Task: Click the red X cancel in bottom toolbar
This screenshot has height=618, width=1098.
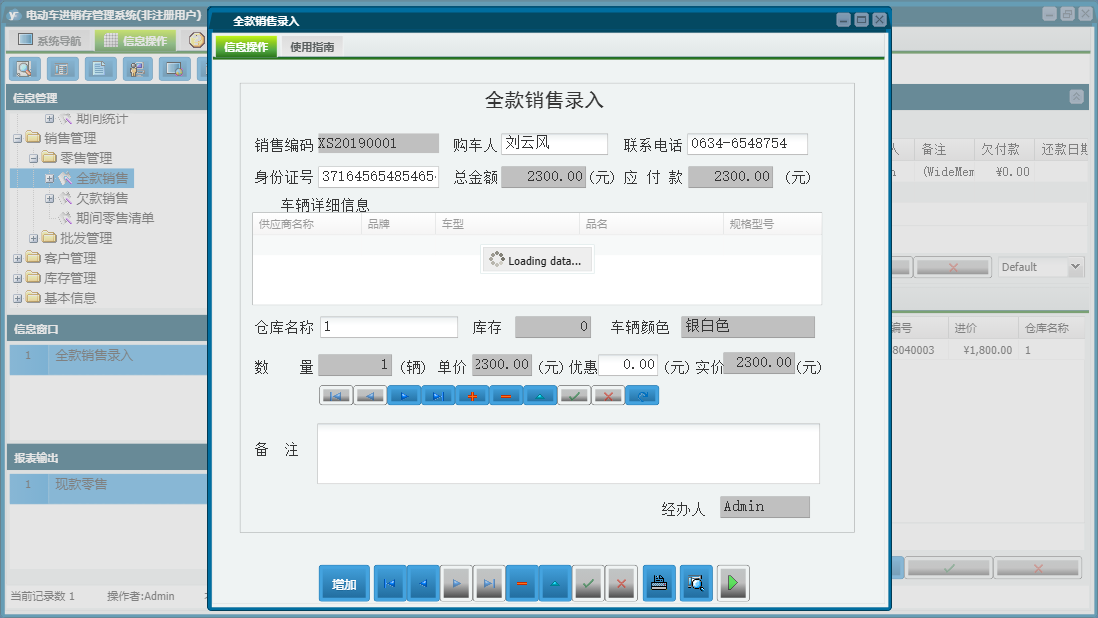Action: click(x=621, y=583)
